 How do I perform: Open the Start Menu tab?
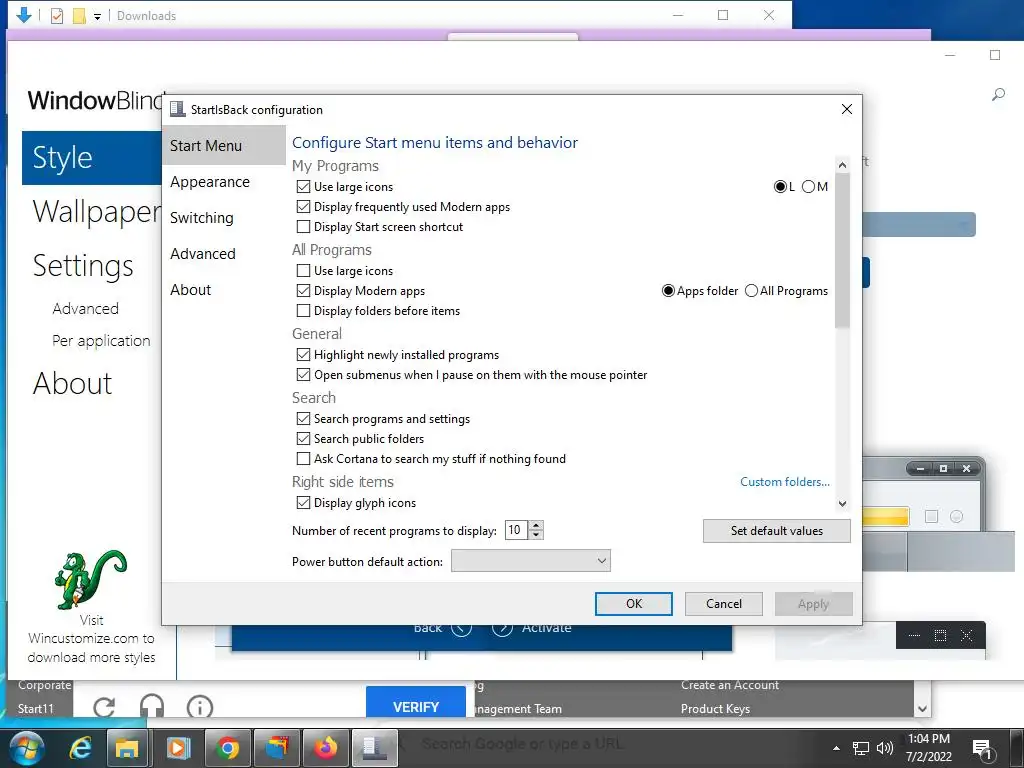(223, 146)
